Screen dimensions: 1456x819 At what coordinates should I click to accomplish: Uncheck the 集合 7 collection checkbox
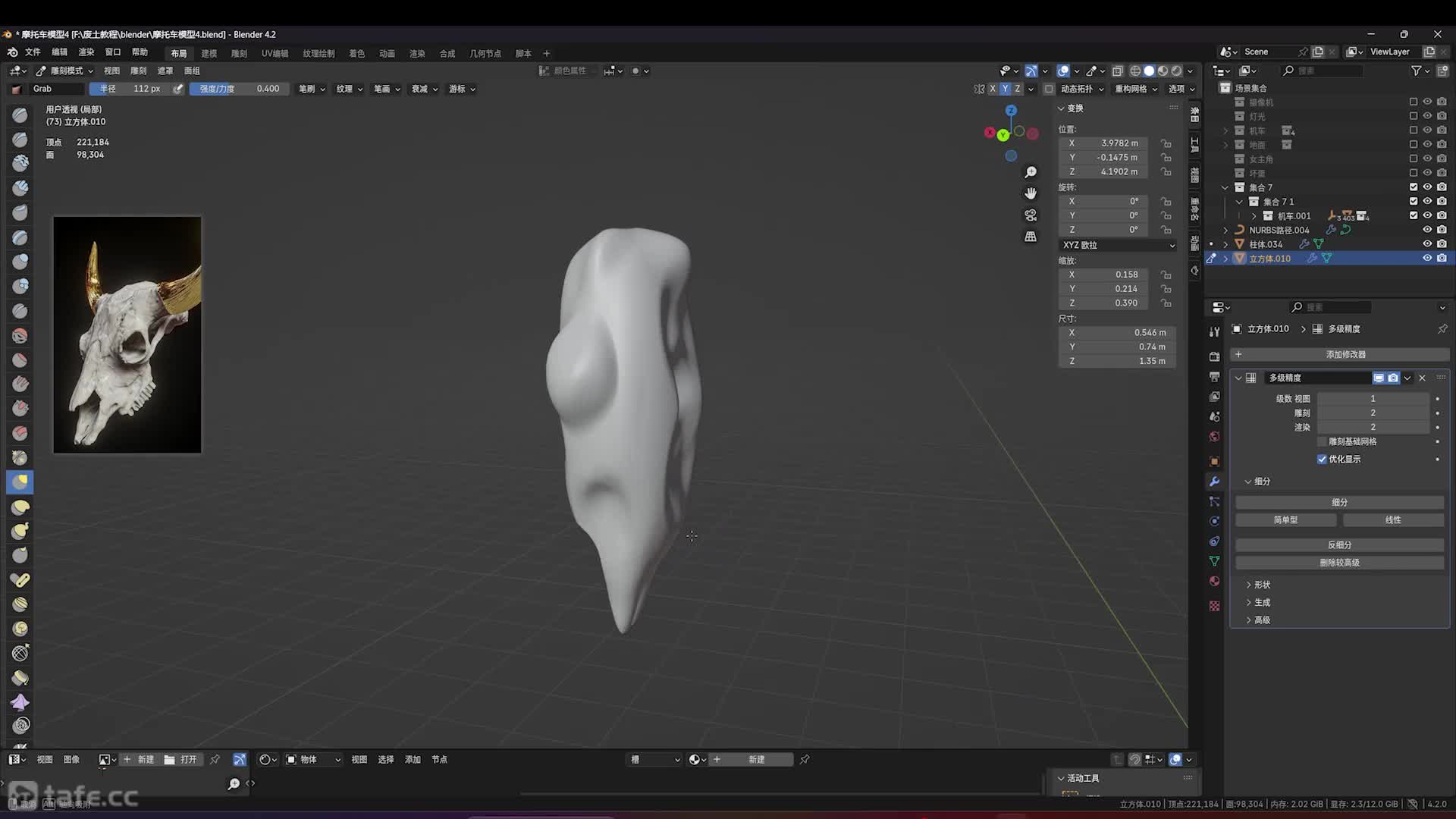tap(1413, 187)
